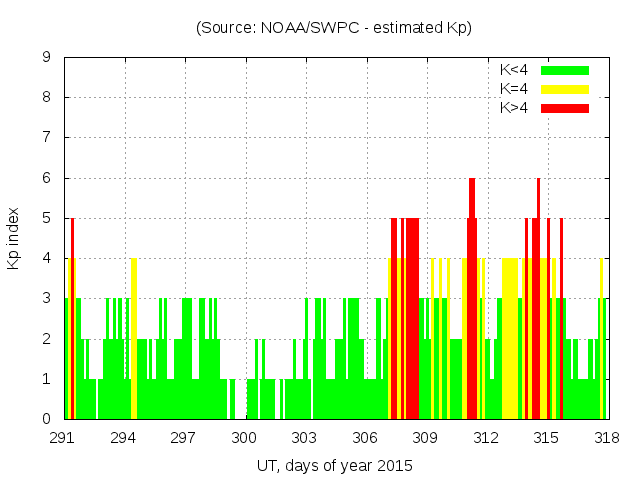Click the 306 tick label on x-axis
The width and height of the screenshot is (640, 480).
coord(366,437)
